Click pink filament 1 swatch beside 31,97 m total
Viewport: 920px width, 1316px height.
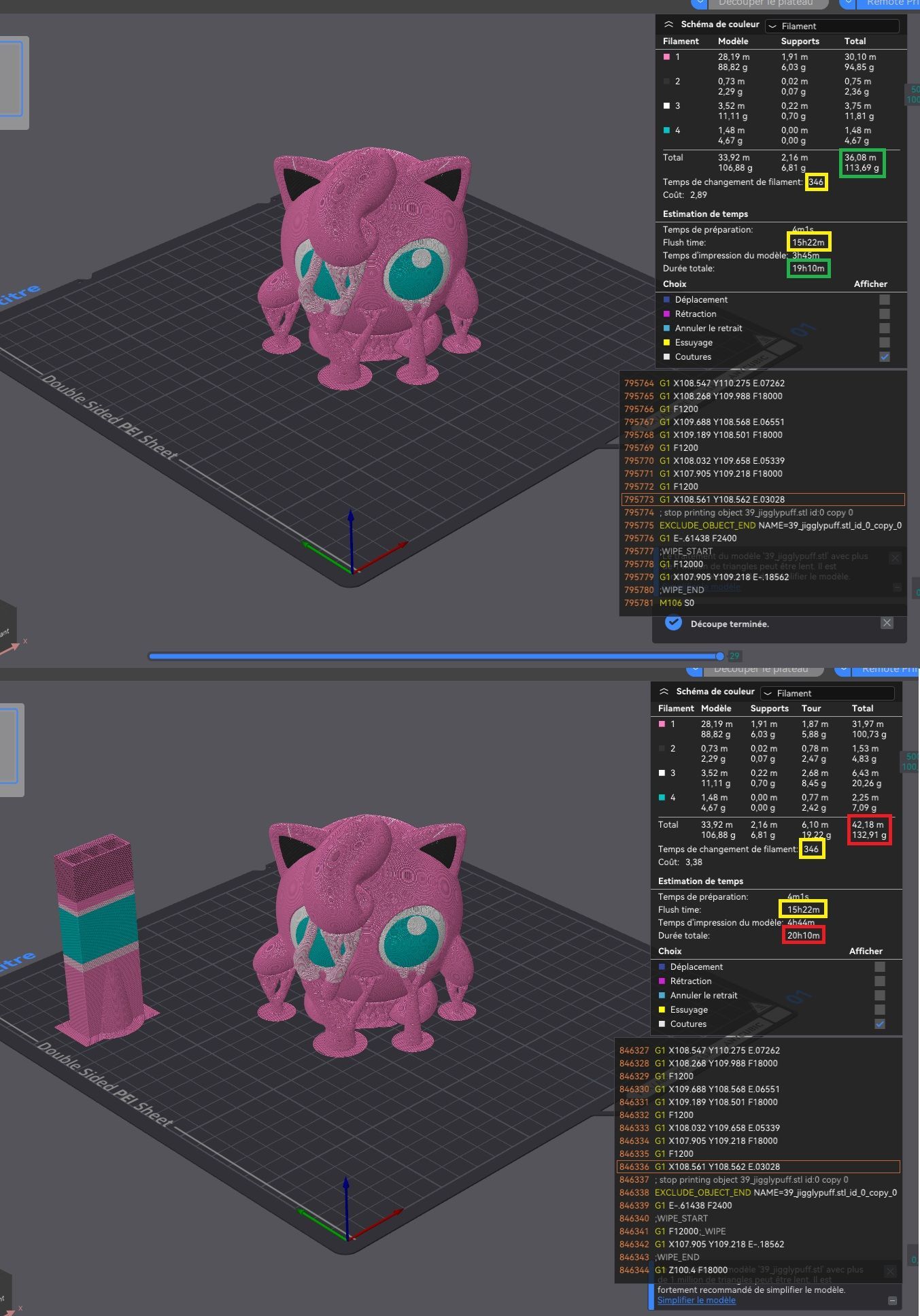tap(662, 724)
